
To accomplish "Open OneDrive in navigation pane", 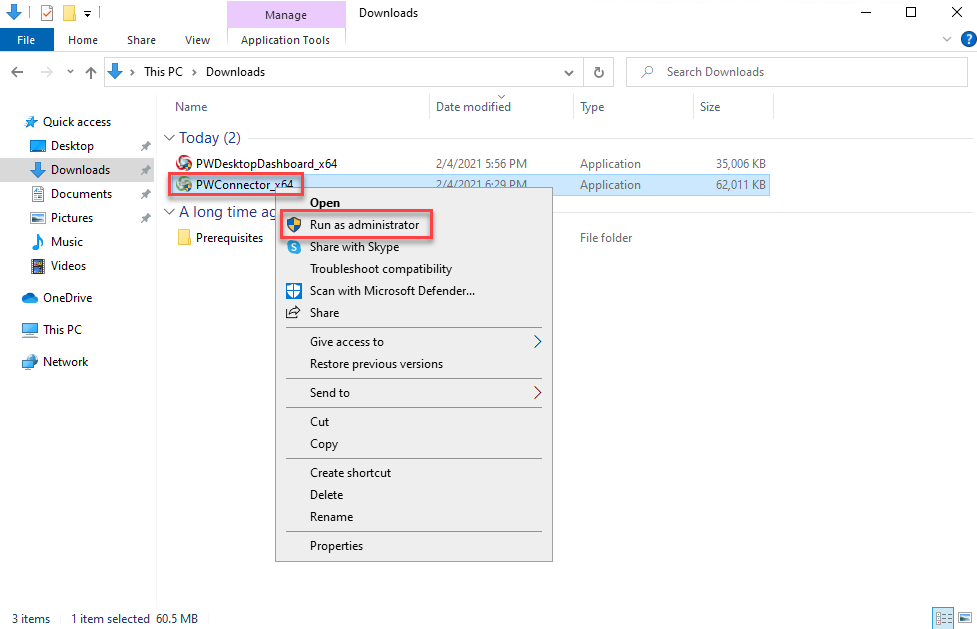I will point(67,298).
